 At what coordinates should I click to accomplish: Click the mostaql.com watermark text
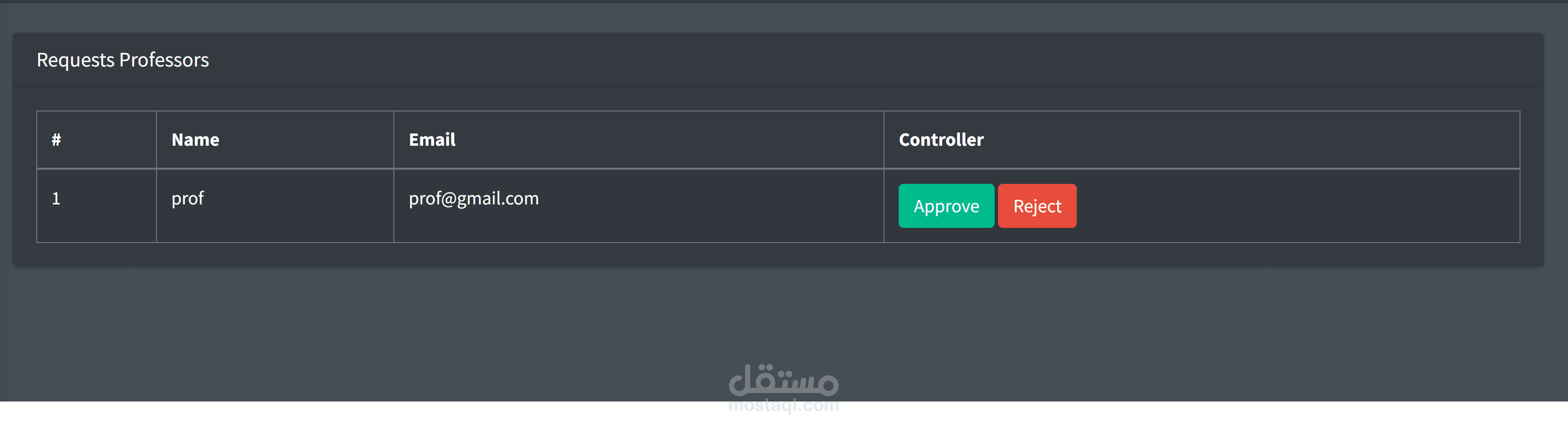point(783,405)
